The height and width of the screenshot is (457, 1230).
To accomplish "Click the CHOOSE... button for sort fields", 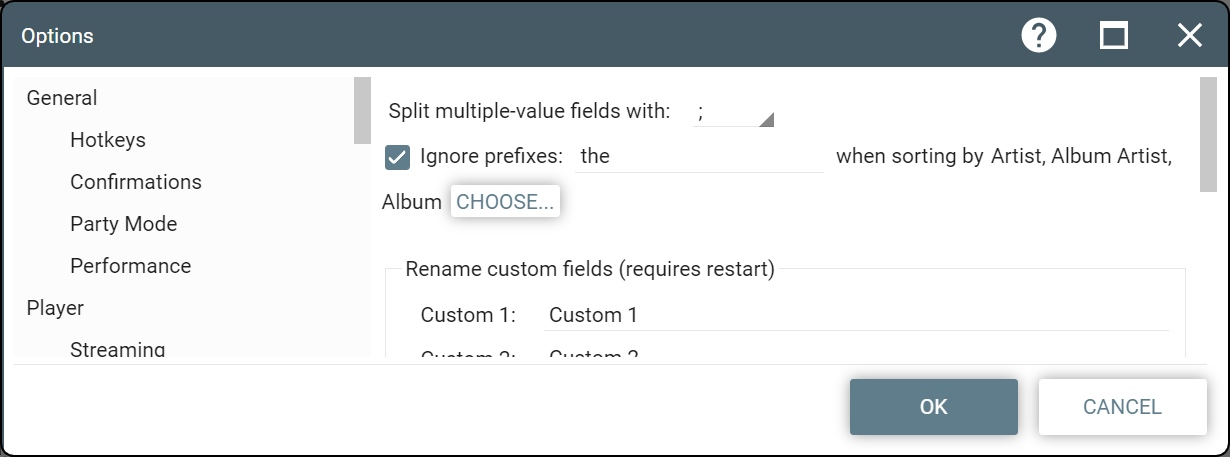I will [505, 202].
